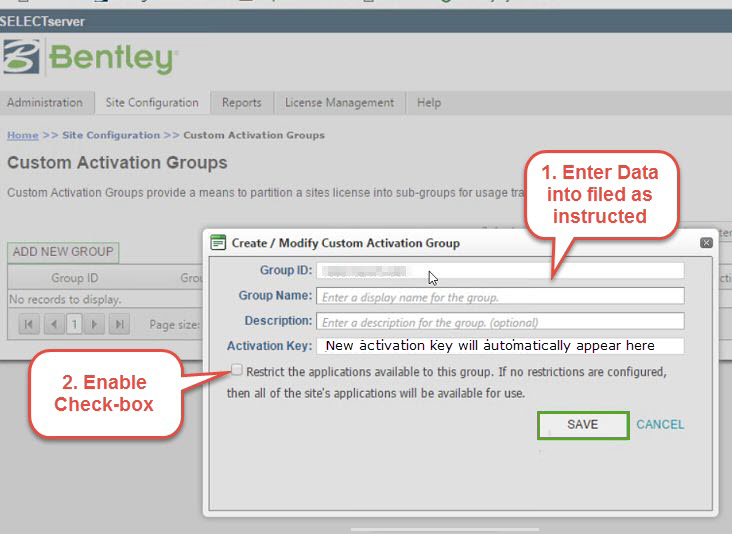Select page 1 in the pager

74,324
